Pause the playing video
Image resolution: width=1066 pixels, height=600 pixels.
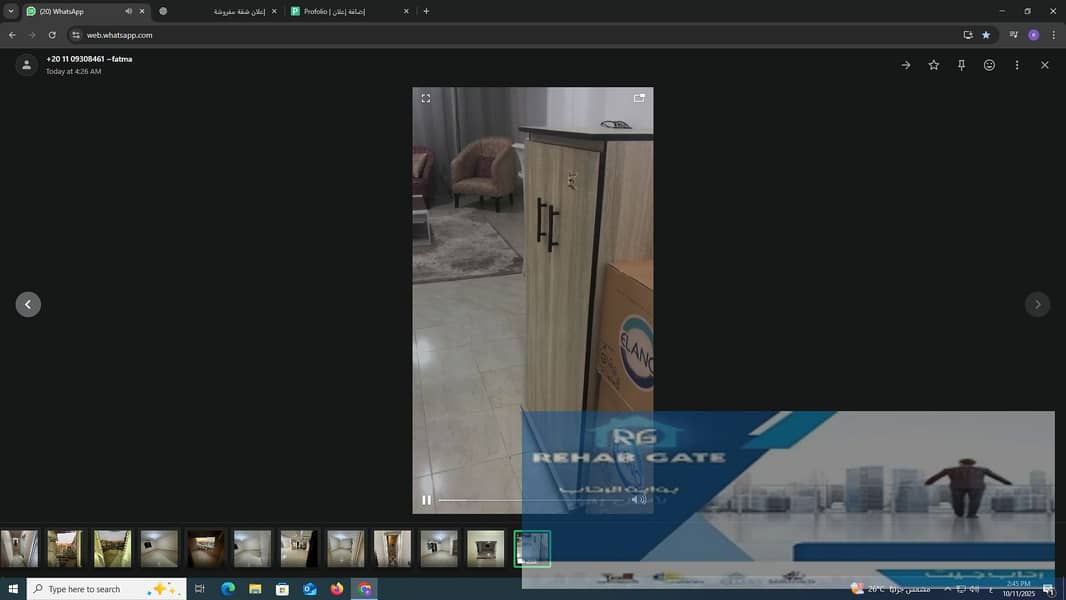pos(427,500)
